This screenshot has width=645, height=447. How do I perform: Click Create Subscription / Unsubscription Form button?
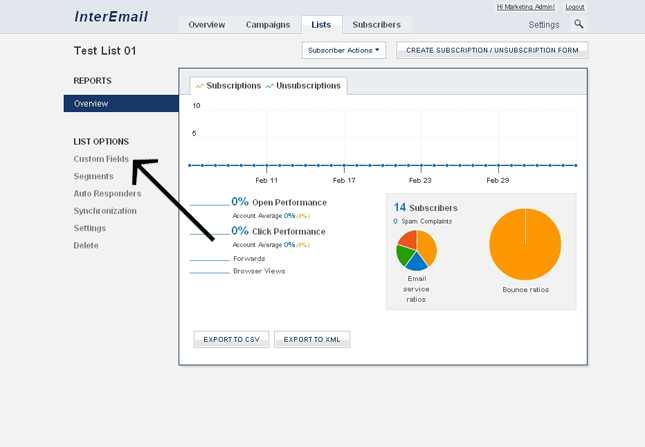coord(492,50)
